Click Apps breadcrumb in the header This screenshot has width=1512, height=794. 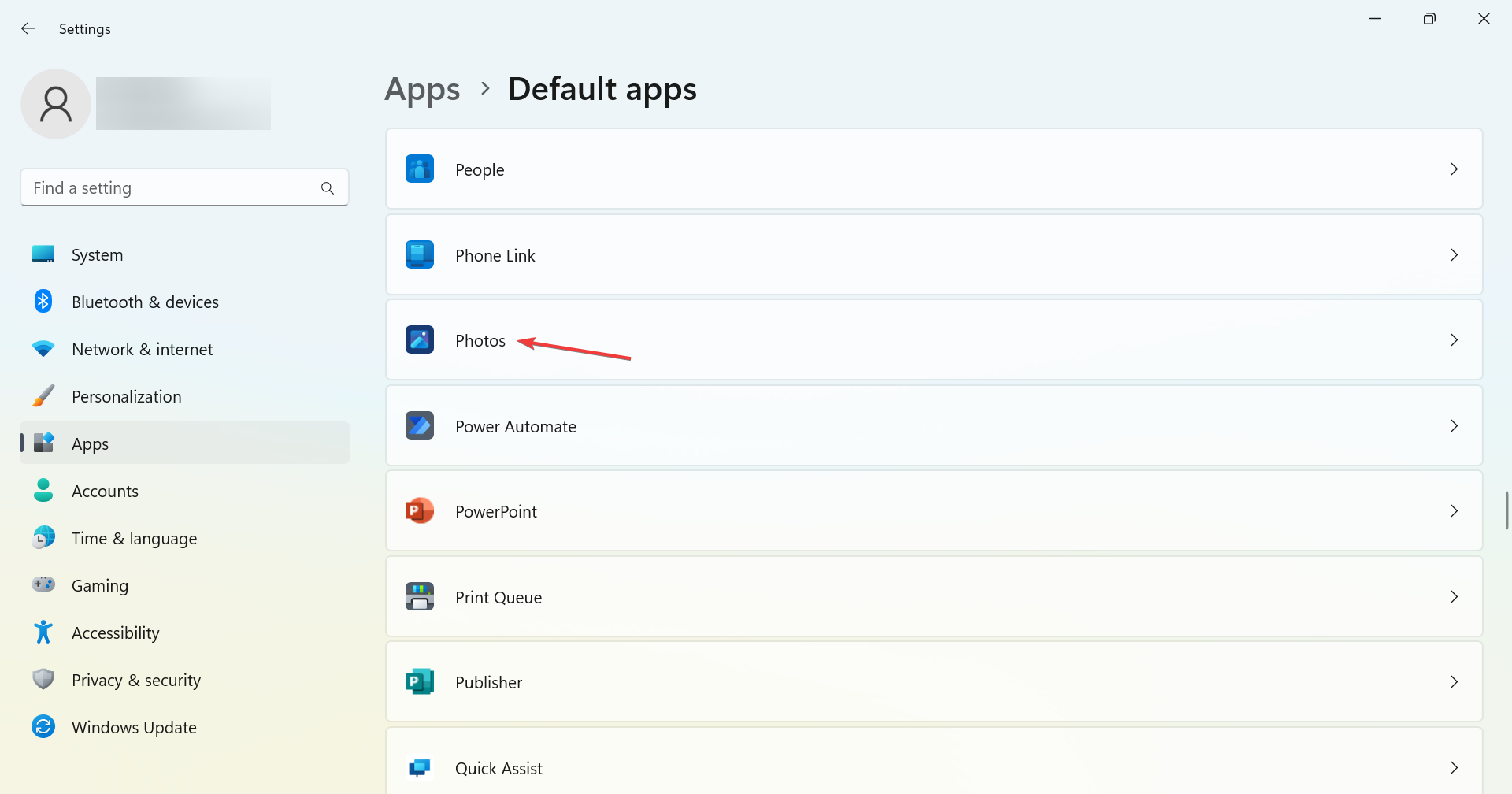point(422,89)
